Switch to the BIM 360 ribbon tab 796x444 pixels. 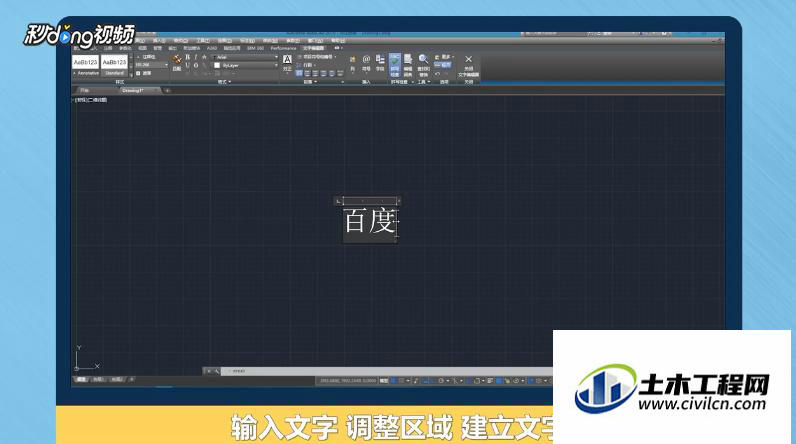coord(255,48)
